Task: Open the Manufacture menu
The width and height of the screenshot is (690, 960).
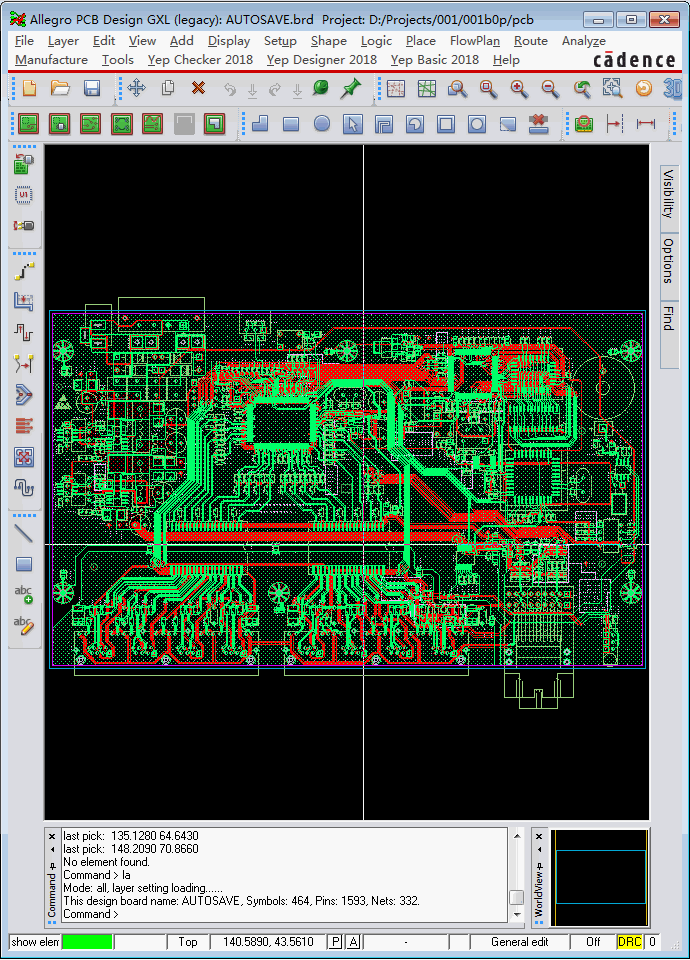Action: (x=51, y=60)
